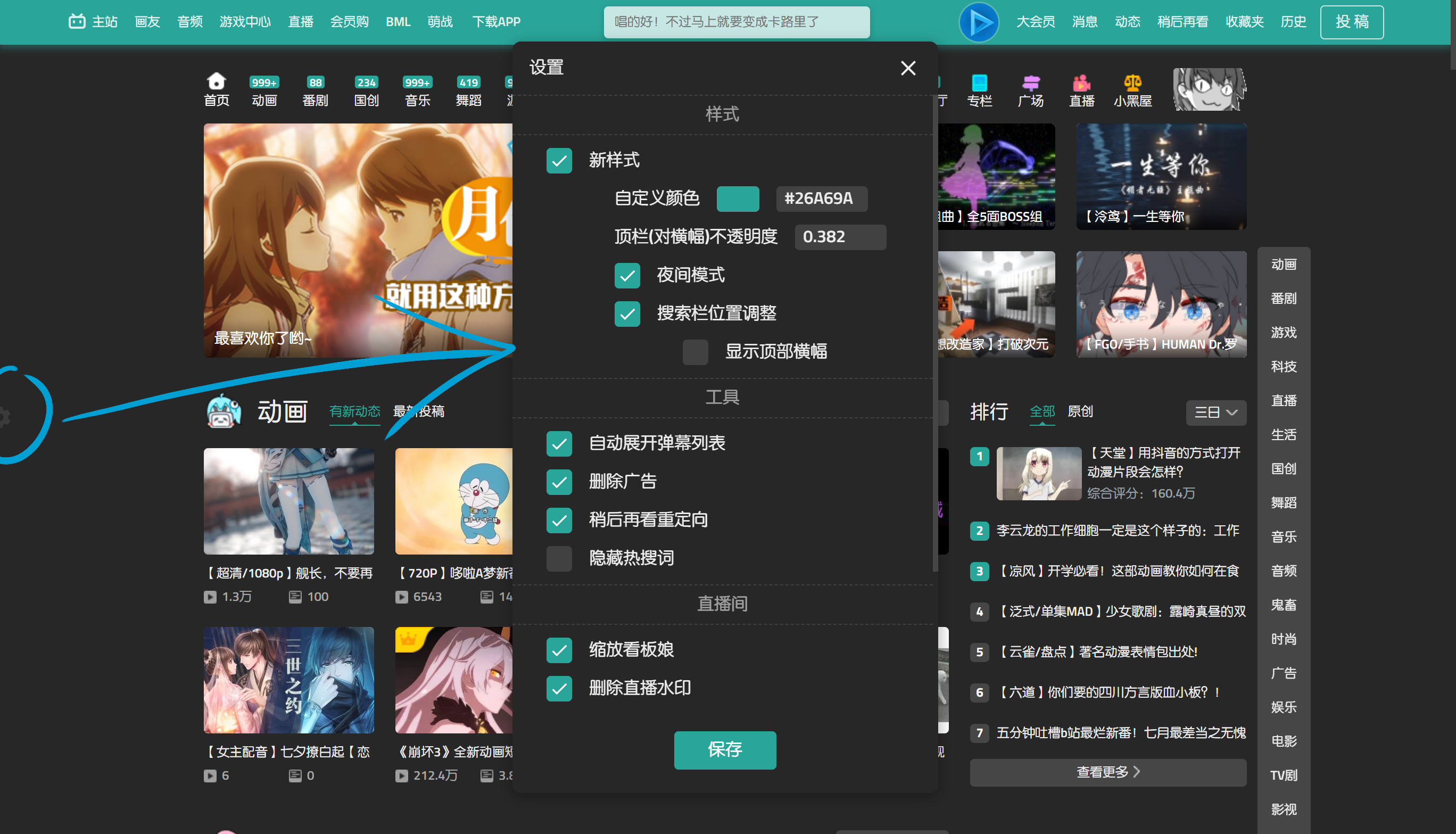This screenshot has height=834, width=1456.
Task: Expand the 三日 ranking period dropdown
Action: [x=1215, y=412]
